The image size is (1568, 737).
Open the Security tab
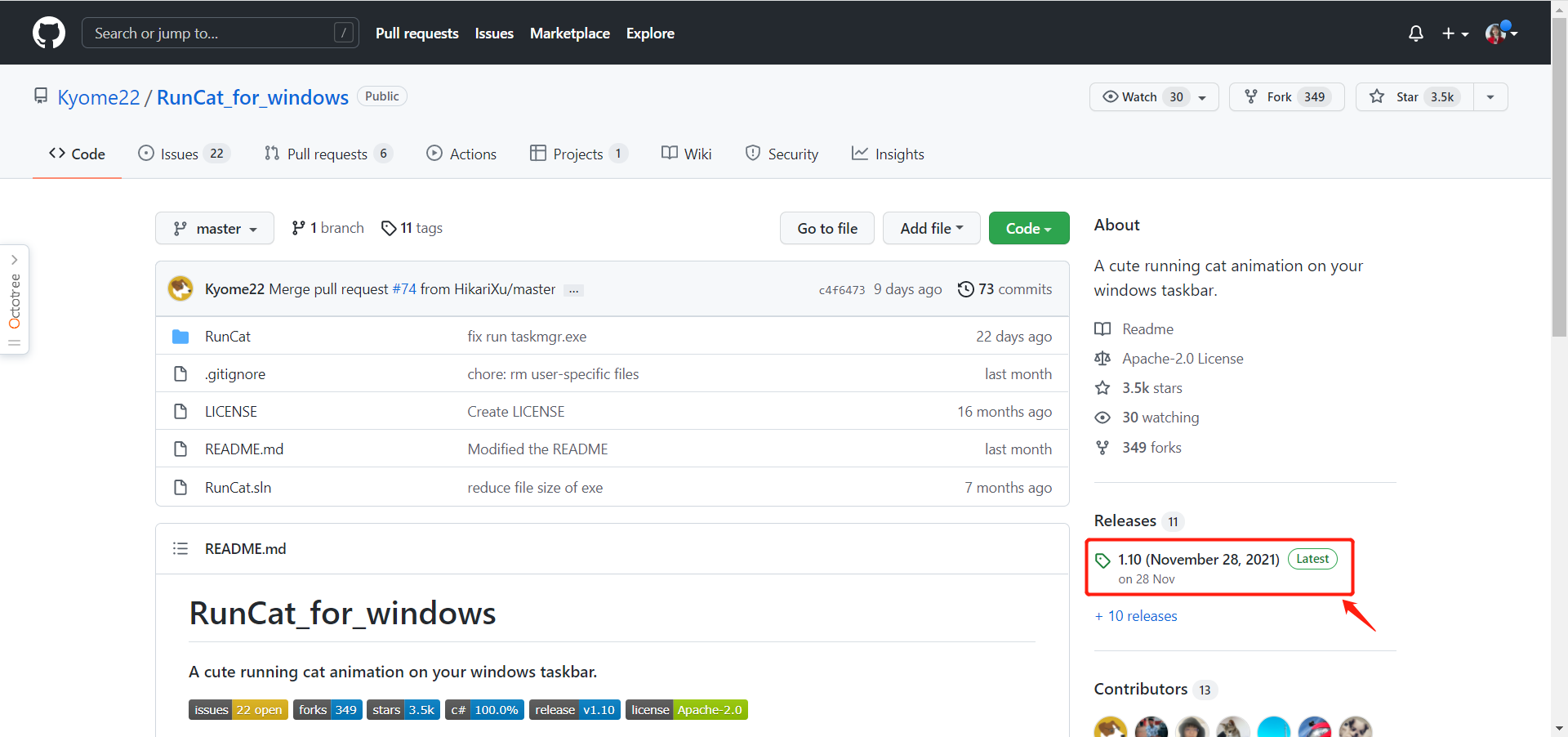782,154
